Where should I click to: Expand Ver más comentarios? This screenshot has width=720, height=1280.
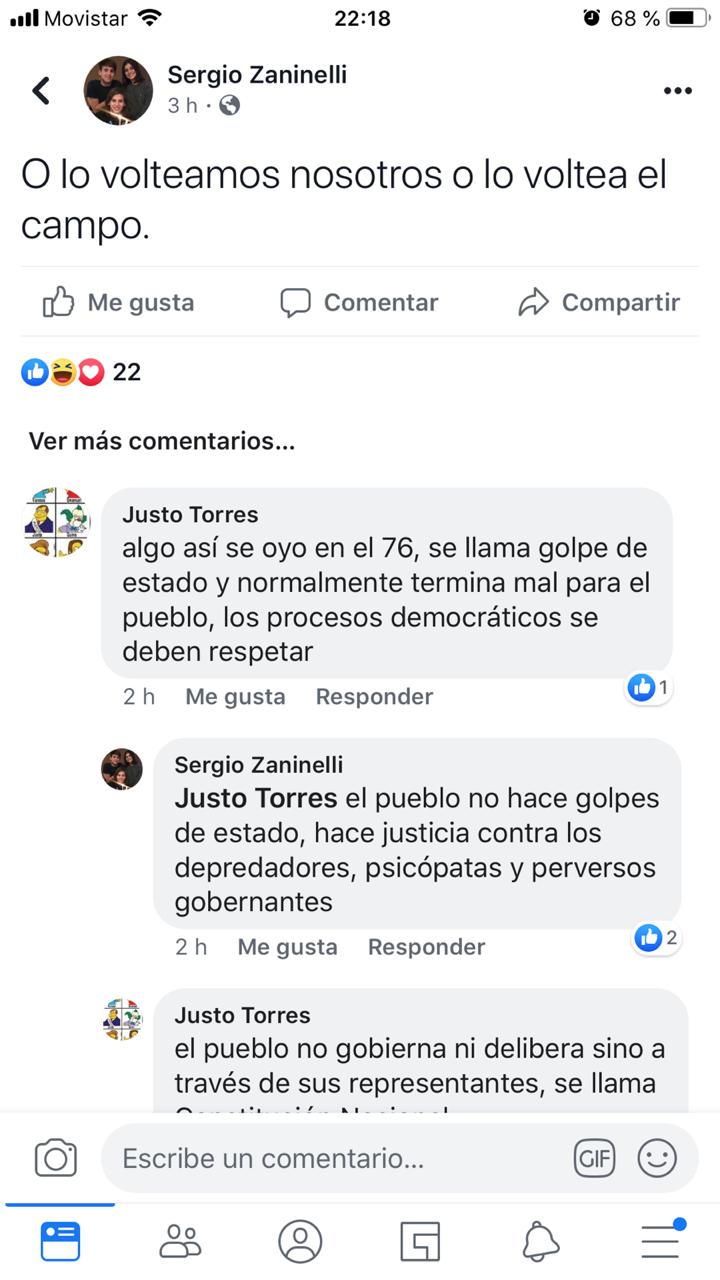coord(162,441)
